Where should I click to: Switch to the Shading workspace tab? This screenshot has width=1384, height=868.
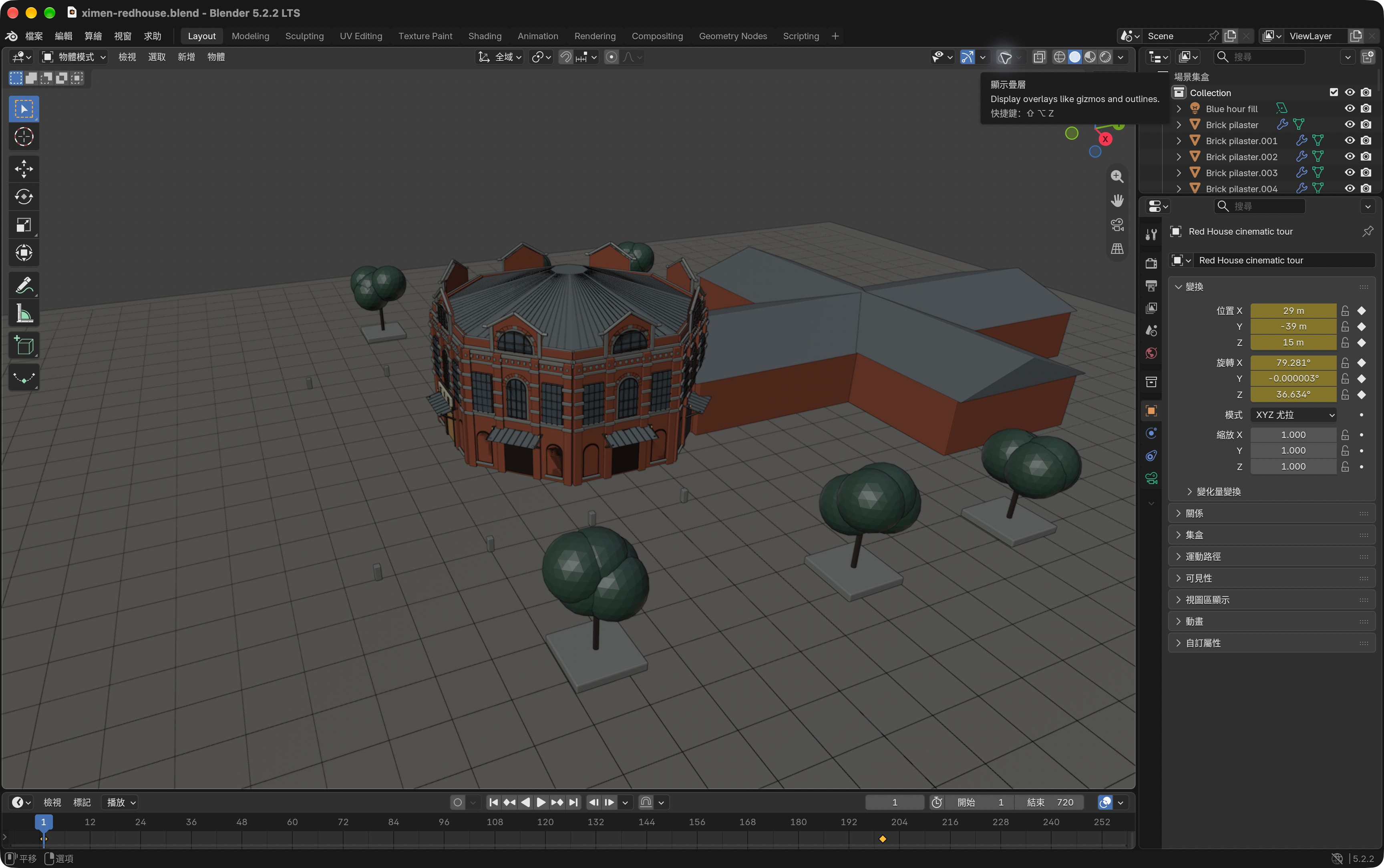click(485, 36)
